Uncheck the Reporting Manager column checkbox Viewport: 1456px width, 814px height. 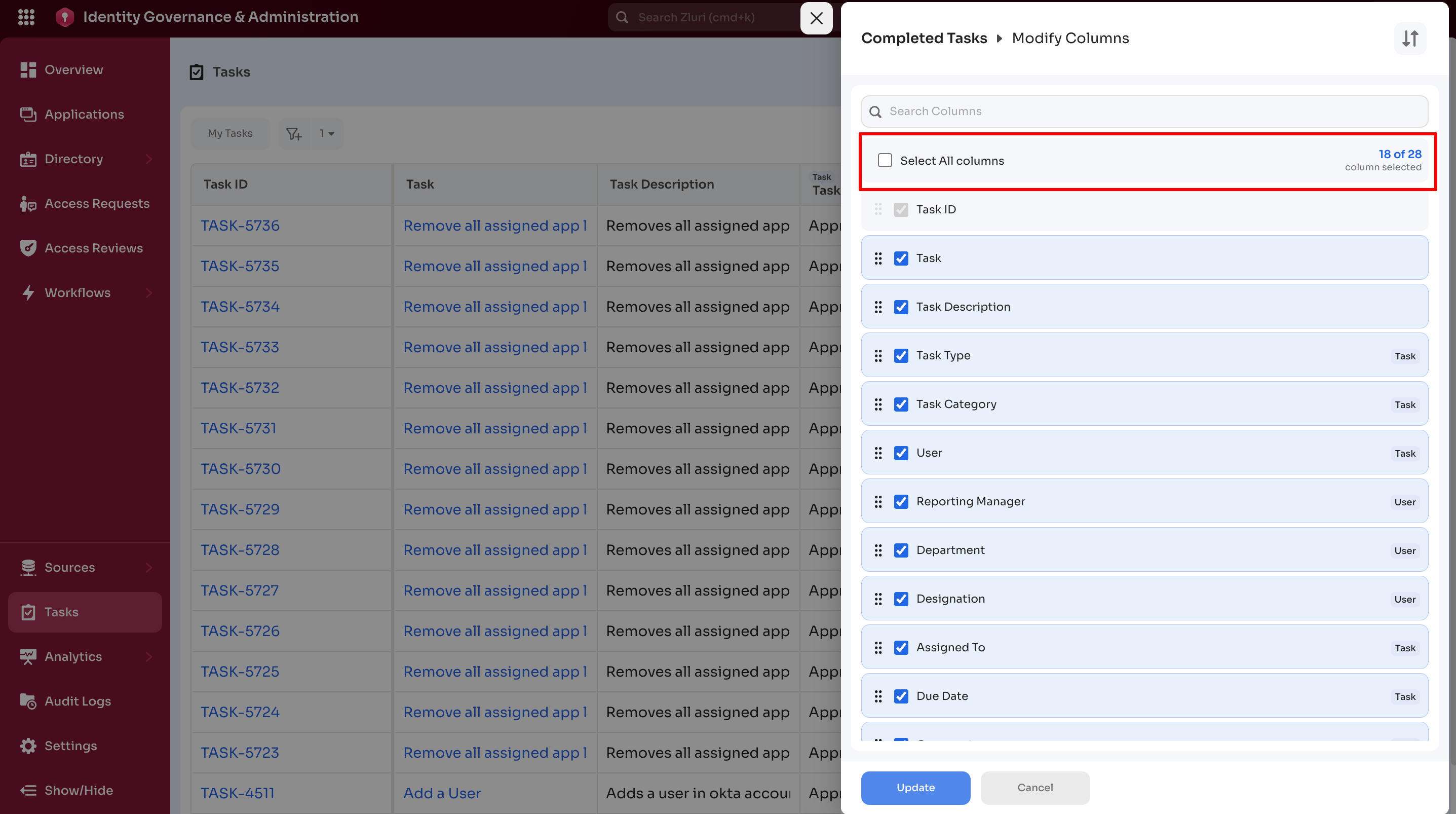click(x=901, y=501)
